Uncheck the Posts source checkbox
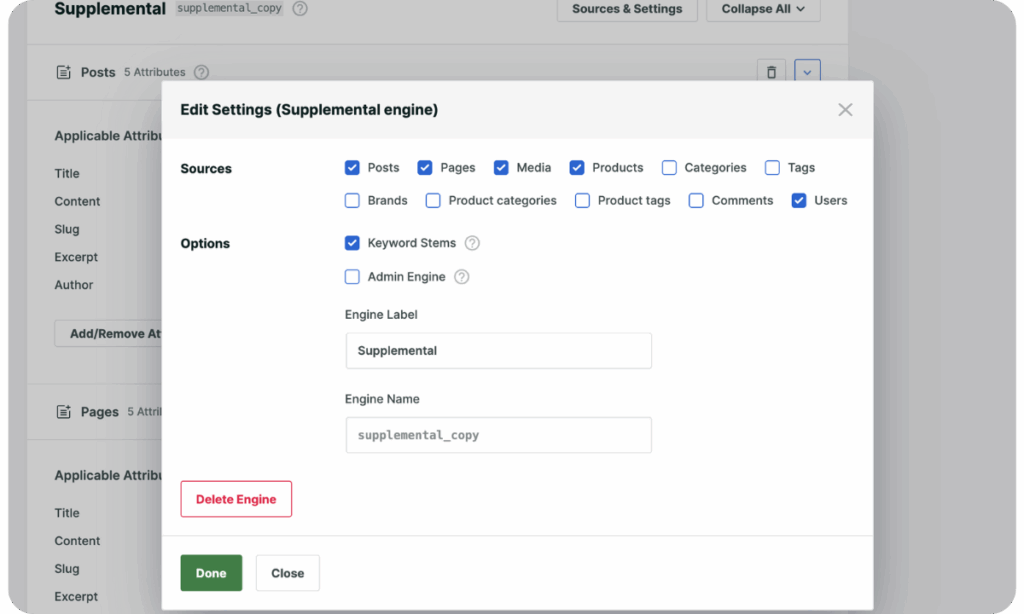This screenshot has width=1024, height=614. (352, 168)
